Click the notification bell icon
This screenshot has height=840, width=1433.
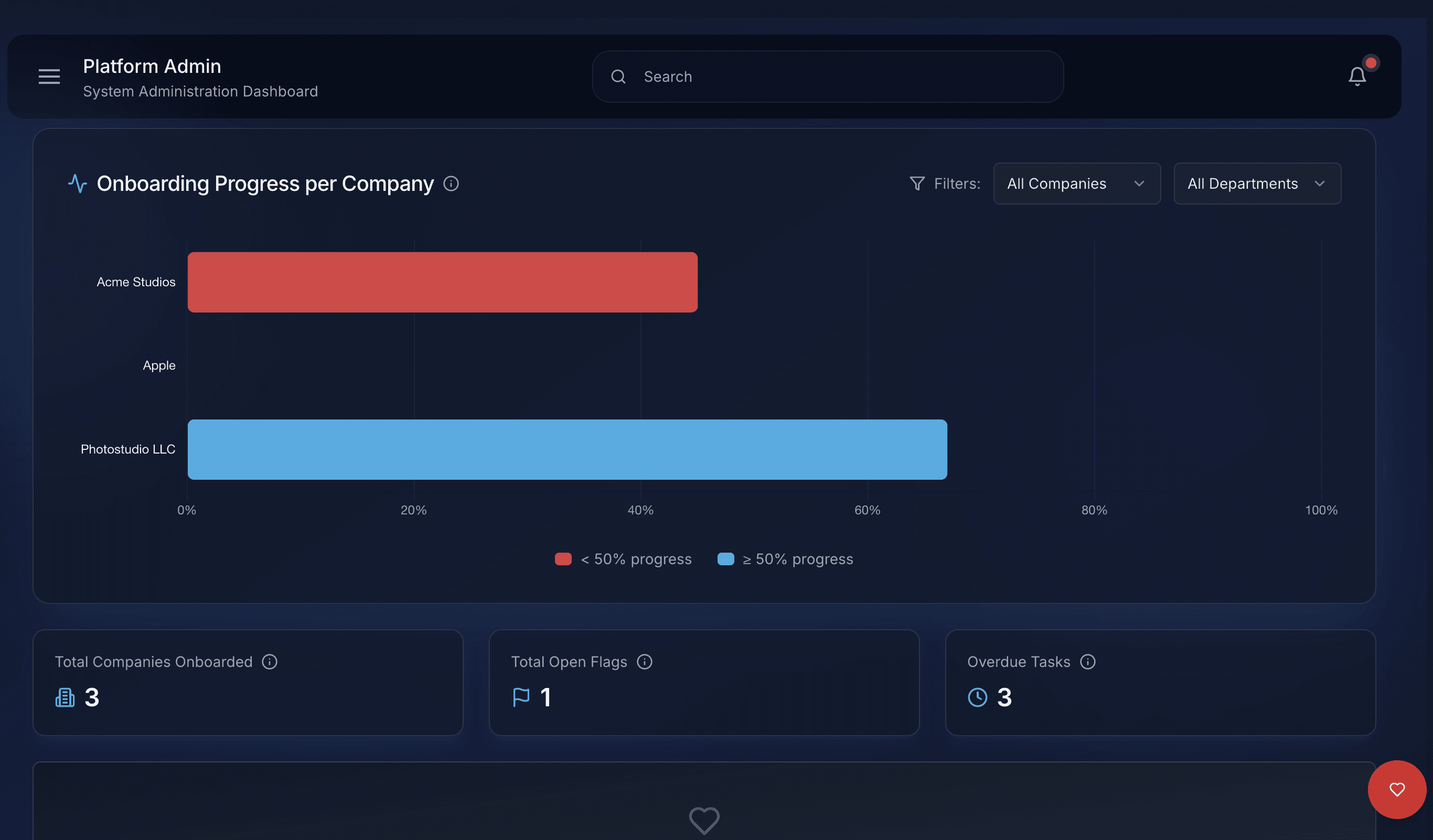click(x=1357, y=76)
